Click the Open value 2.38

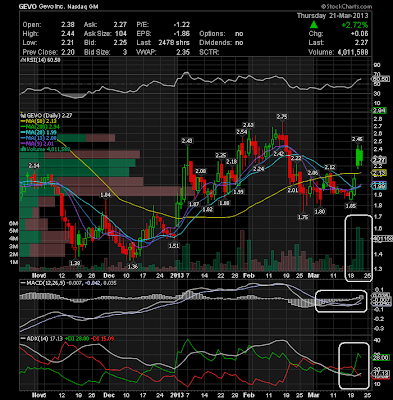click(68, 25)
